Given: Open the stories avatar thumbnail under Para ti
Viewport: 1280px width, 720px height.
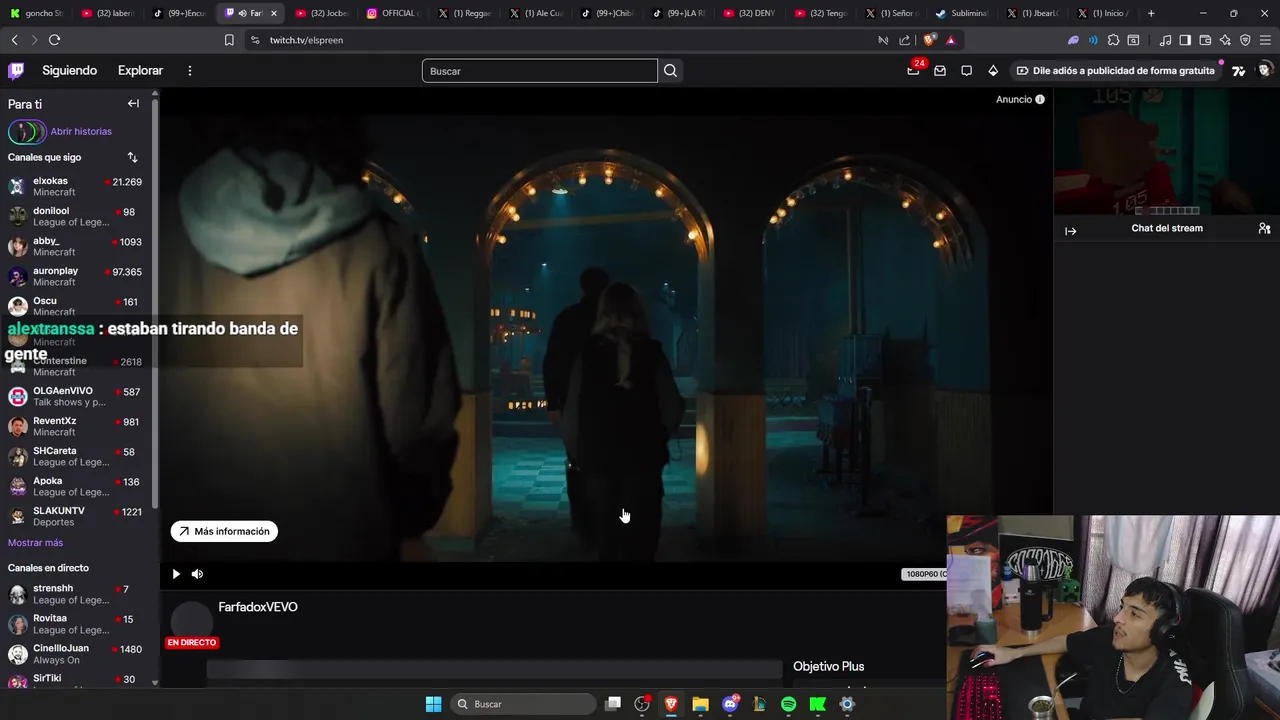Looking at the screenshot, I should 27,131.
